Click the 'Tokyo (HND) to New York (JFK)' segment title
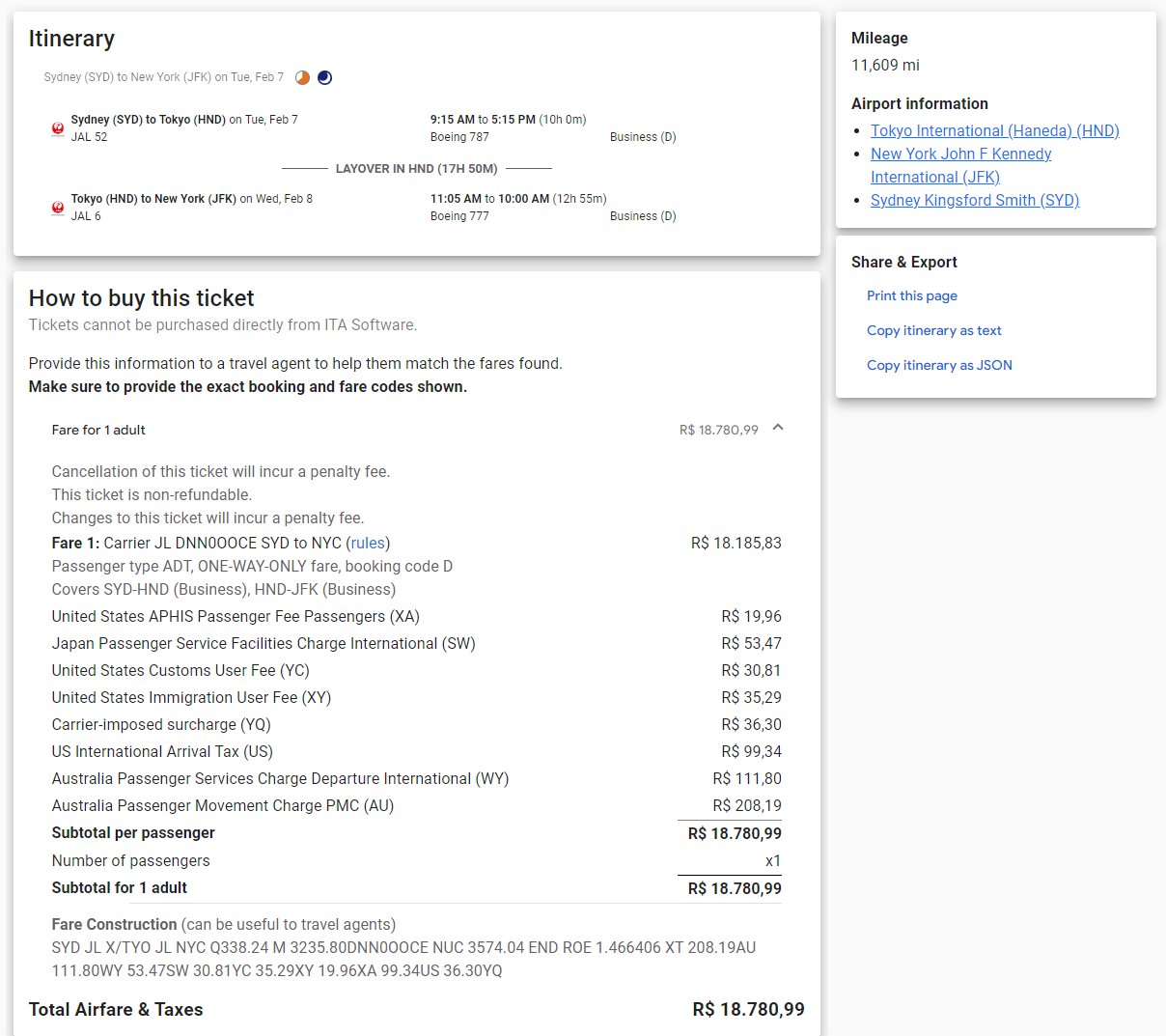This screenshot has width=1166, height=1036. 153,199
